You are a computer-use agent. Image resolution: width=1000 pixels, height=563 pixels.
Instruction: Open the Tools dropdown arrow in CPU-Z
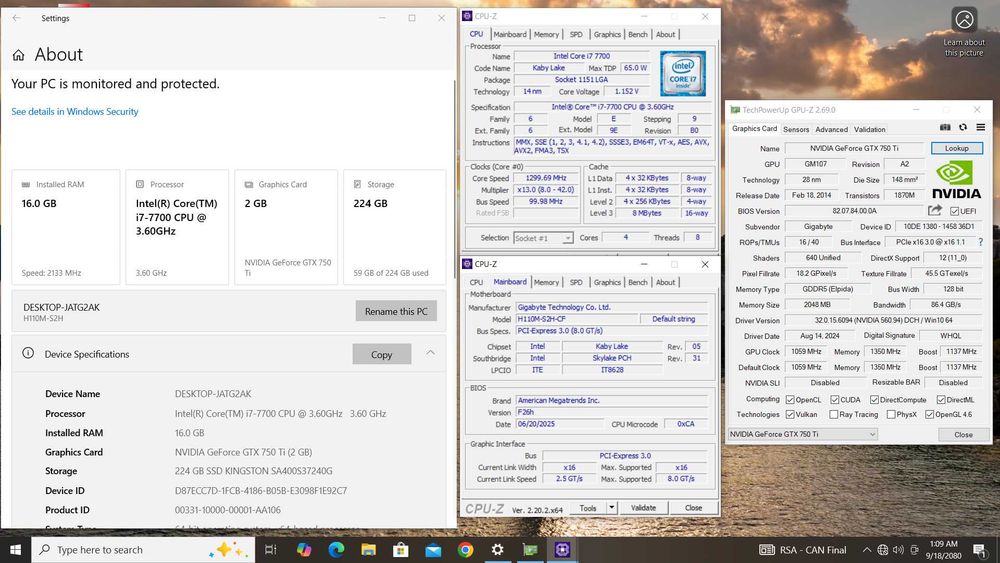[612, 508]
